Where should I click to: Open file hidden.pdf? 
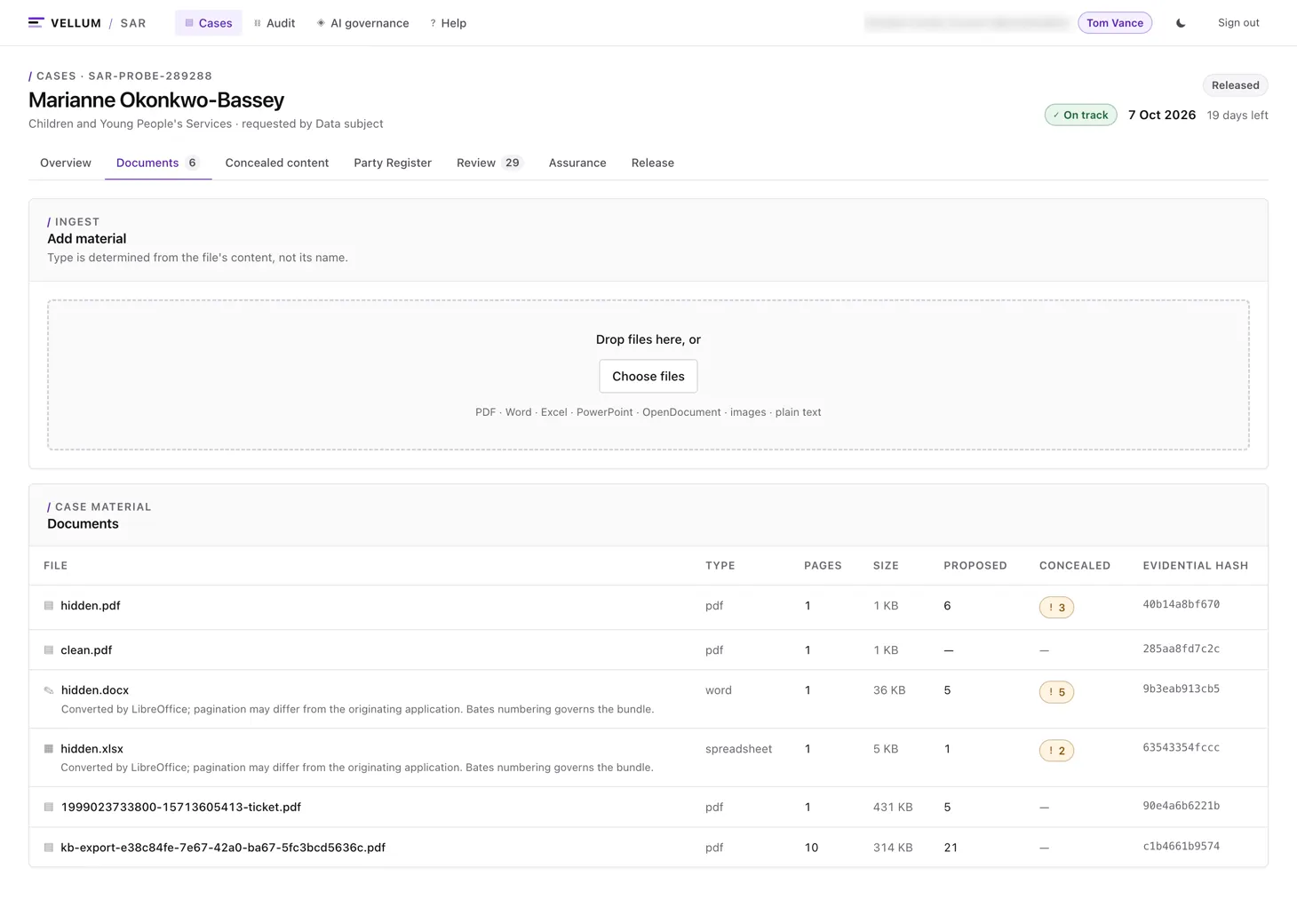[x=91, y=606]
